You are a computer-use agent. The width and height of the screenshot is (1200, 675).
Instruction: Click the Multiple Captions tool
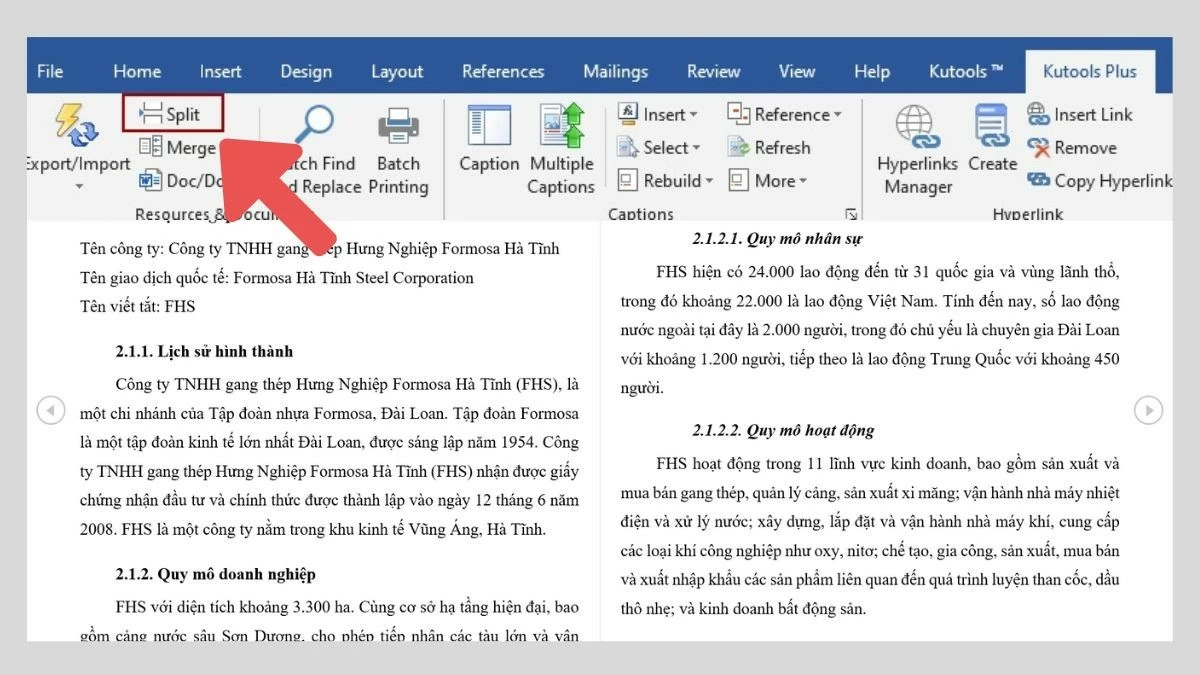point(561,147)
